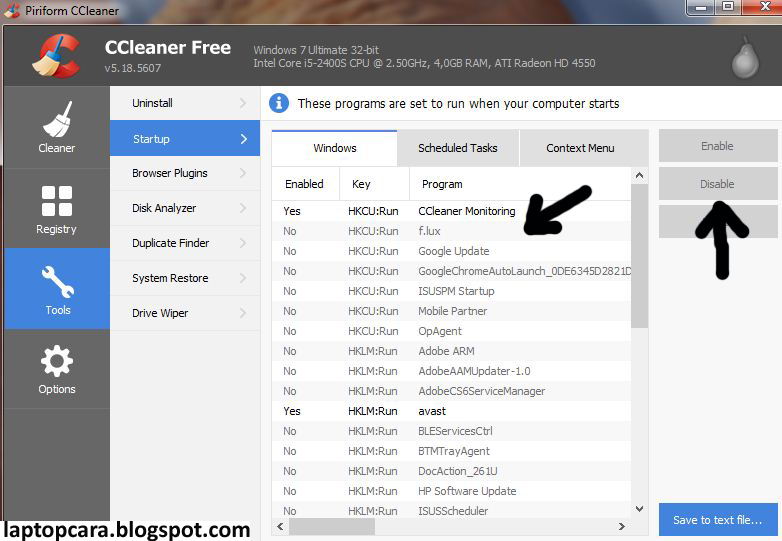Select DocAction_261U entry
Viewport: 782px width, 541px height.
coord(451,471)
